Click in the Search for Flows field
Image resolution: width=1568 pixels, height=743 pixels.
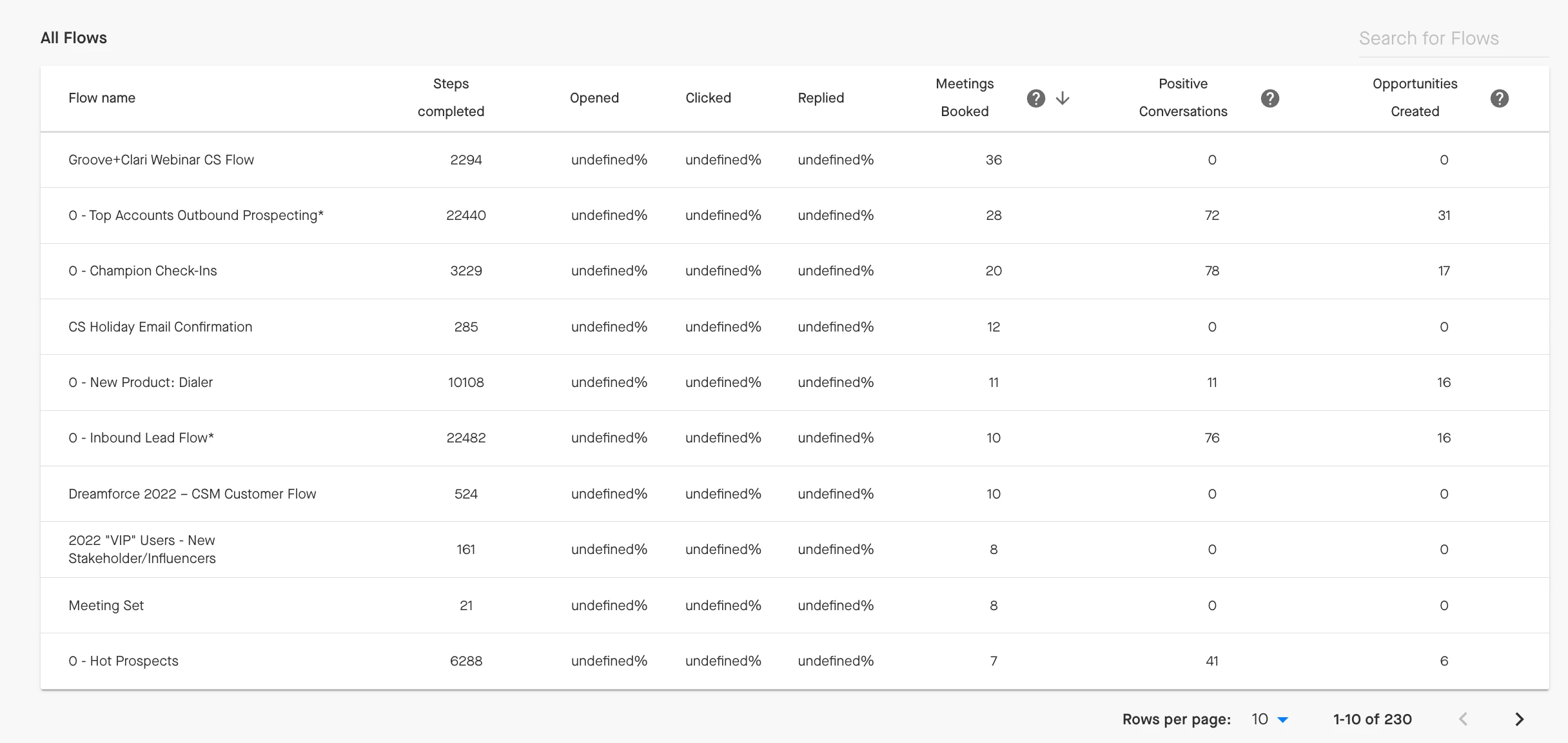[1452, 39]
